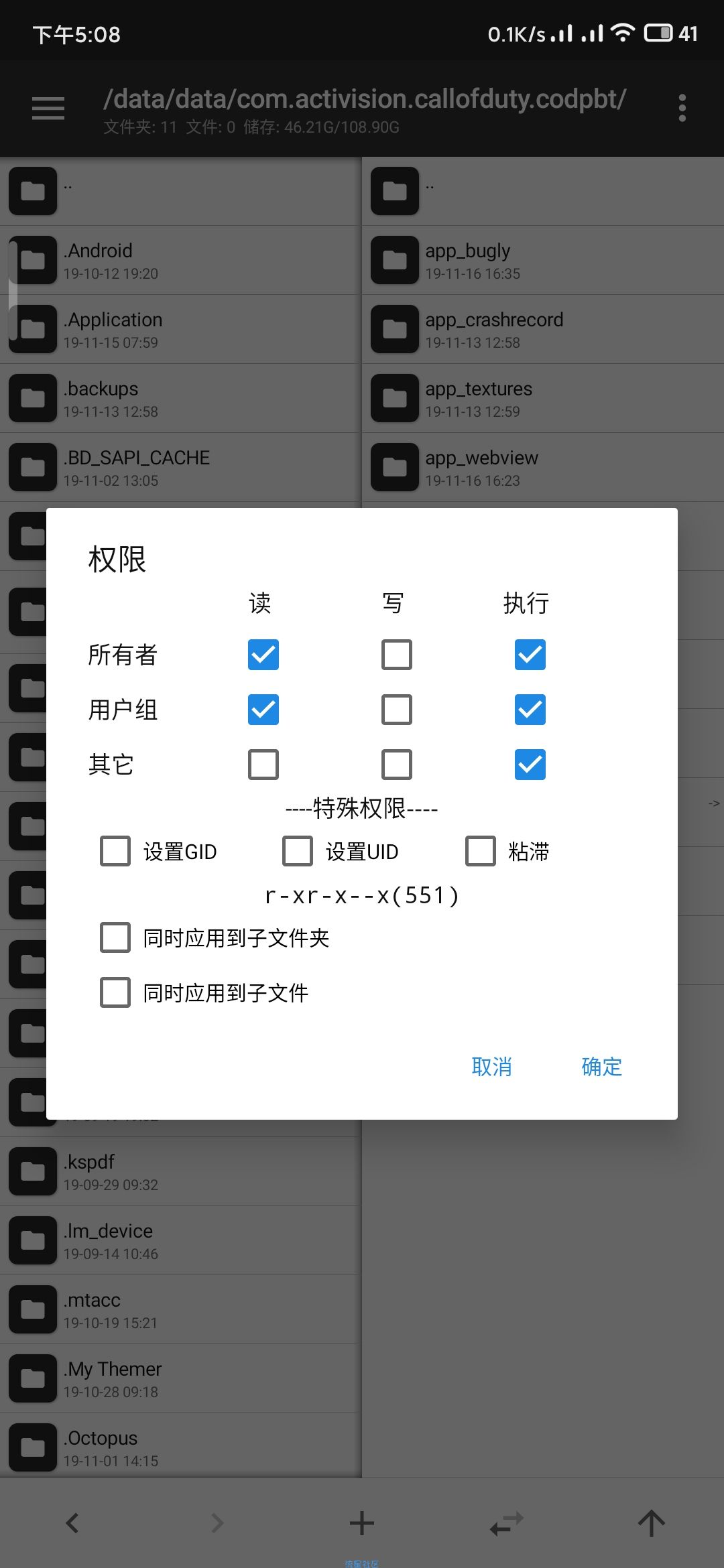Image resolution: width=724 pixels, height=1568 pixels.
Task: Enable owner write permission checkbox
Action: point(397,655)
